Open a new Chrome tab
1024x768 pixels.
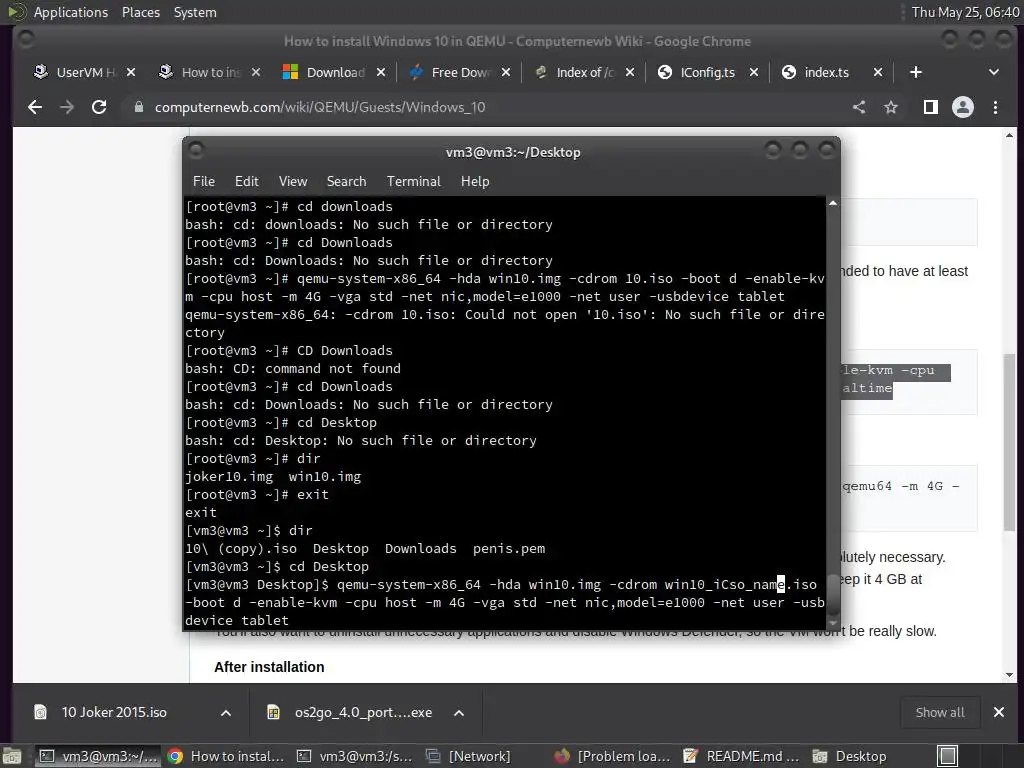pyautogui.click(x=916, y=72)
